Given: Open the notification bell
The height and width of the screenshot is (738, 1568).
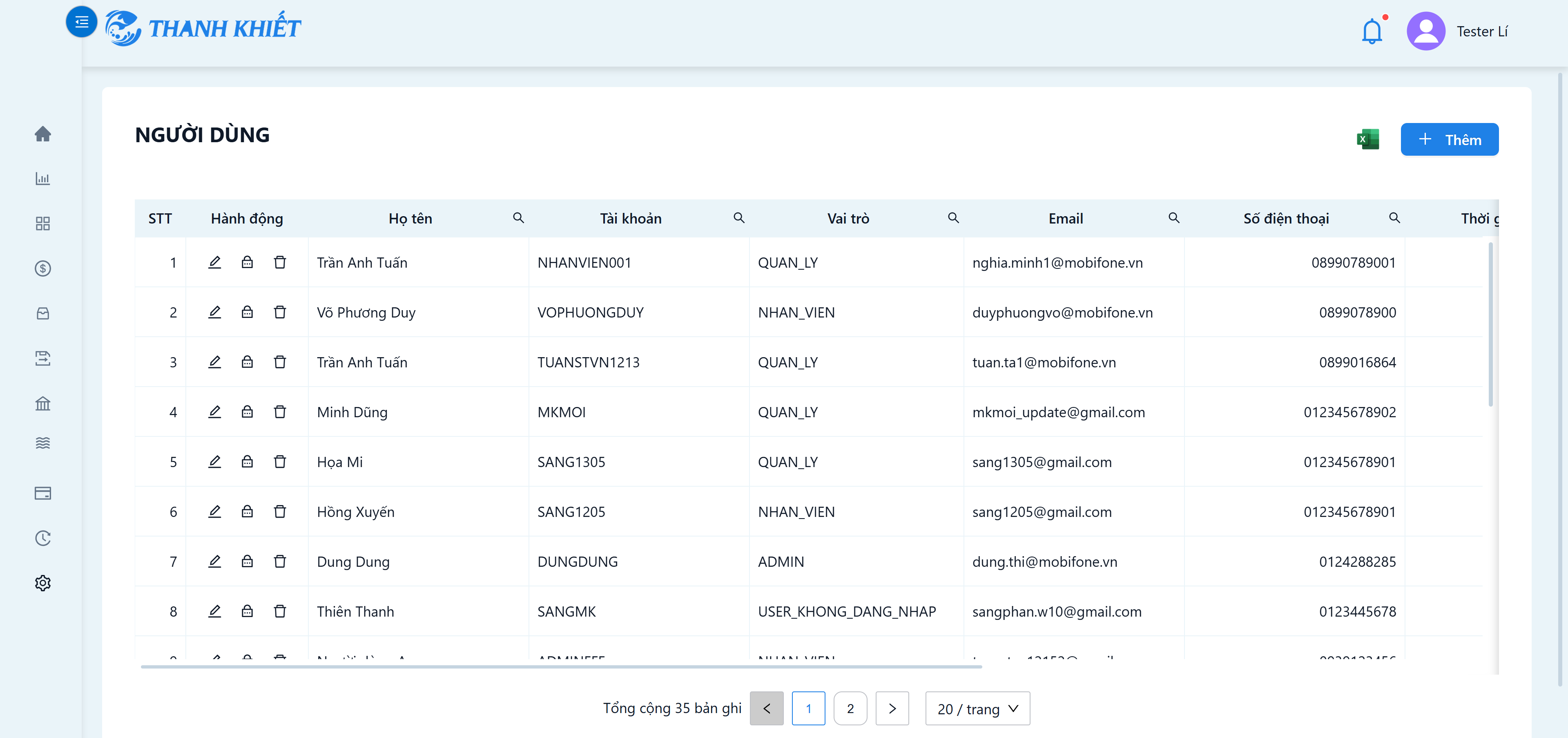Looking at the screenshot, I should coord(1372,31).
